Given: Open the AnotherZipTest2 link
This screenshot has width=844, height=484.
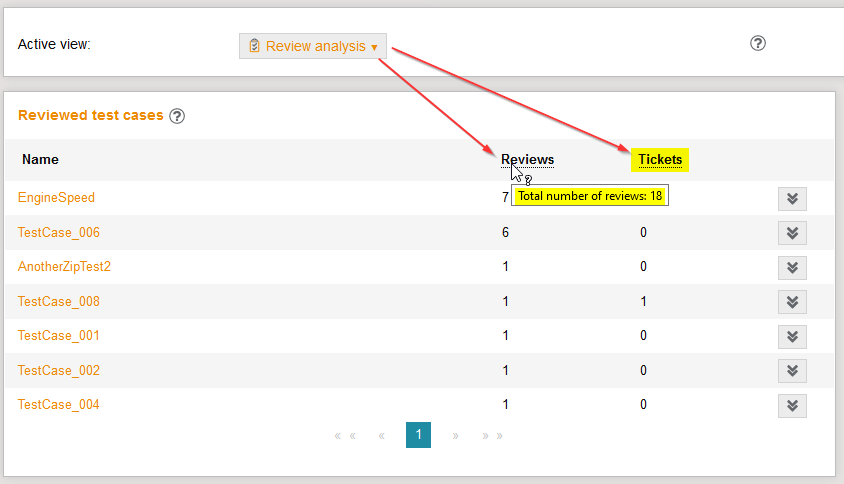Looking at the screenshot, I should [64, 267].
